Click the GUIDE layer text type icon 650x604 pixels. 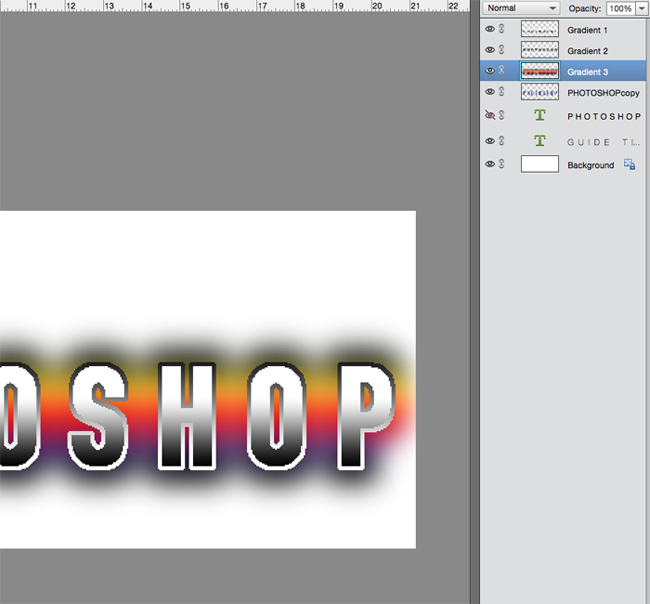click(x=540, y=141)
